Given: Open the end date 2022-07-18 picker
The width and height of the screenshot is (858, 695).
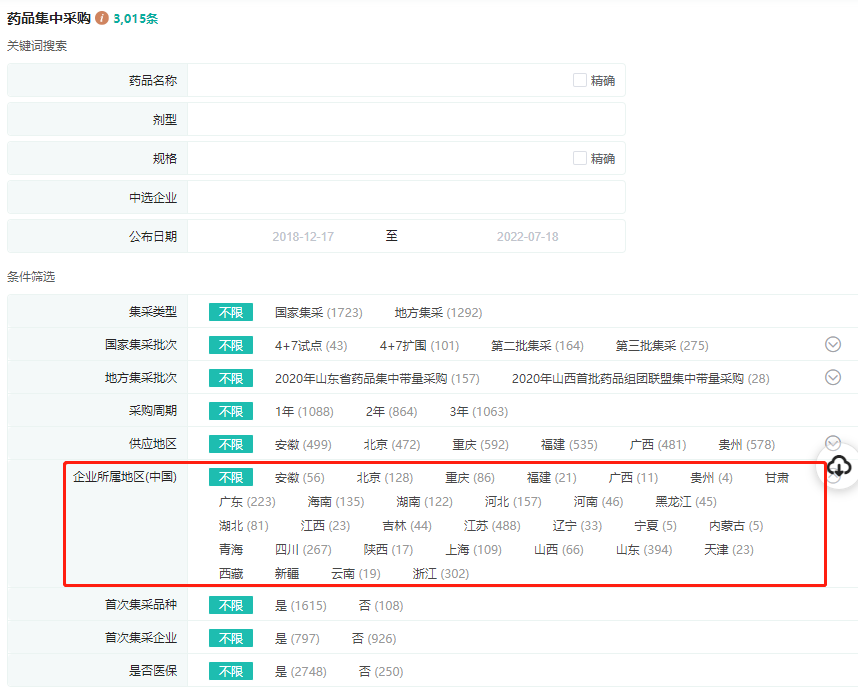Looking at the screenshot, I should pyautogui.click(x=527, y=237).
